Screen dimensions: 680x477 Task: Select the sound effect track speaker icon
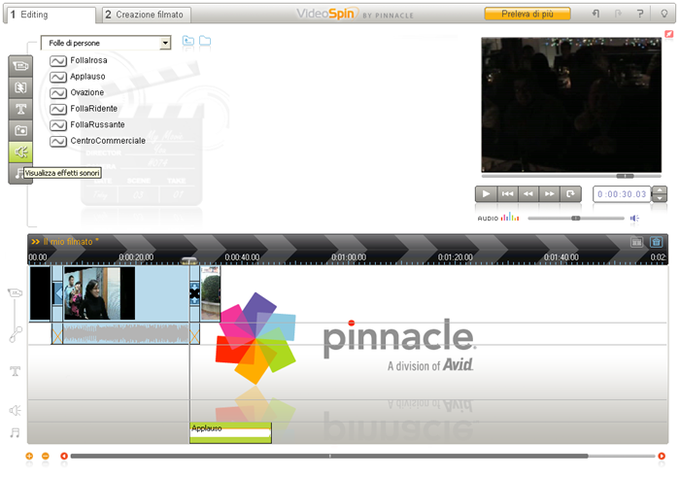point(15,410)
